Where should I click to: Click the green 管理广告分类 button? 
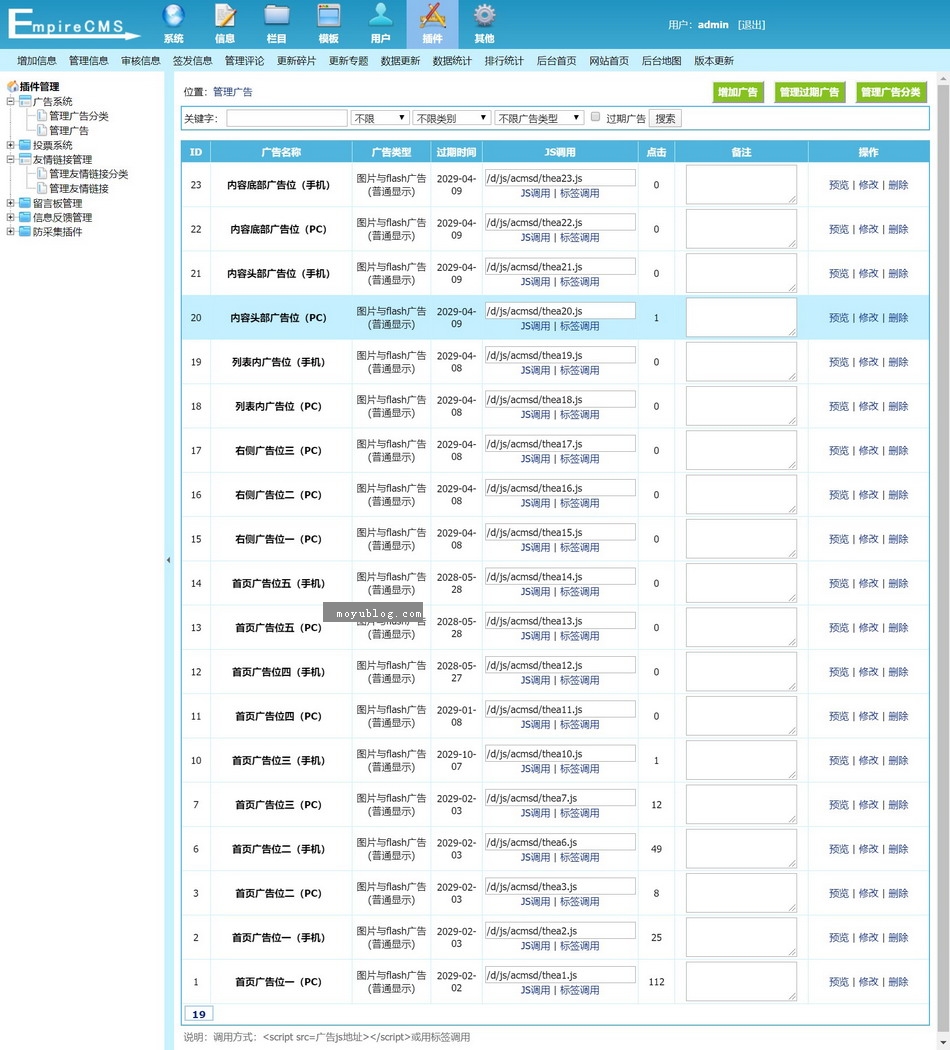[891, 92]
